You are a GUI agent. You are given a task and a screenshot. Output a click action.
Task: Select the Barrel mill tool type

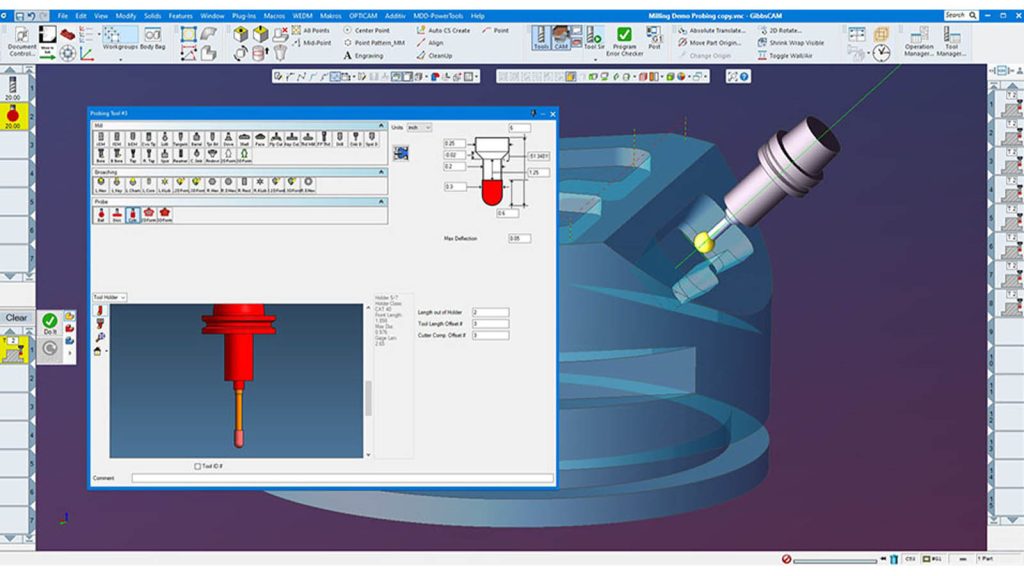click(196, 138)
